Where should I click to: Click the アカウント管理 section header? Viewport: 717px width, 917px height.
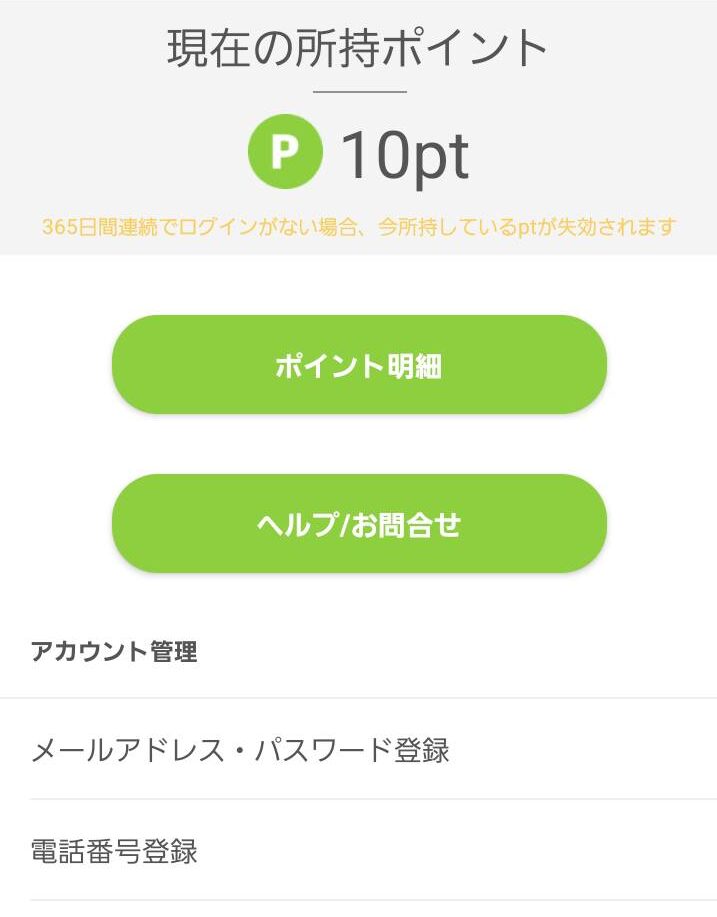[x=114, y=651]
